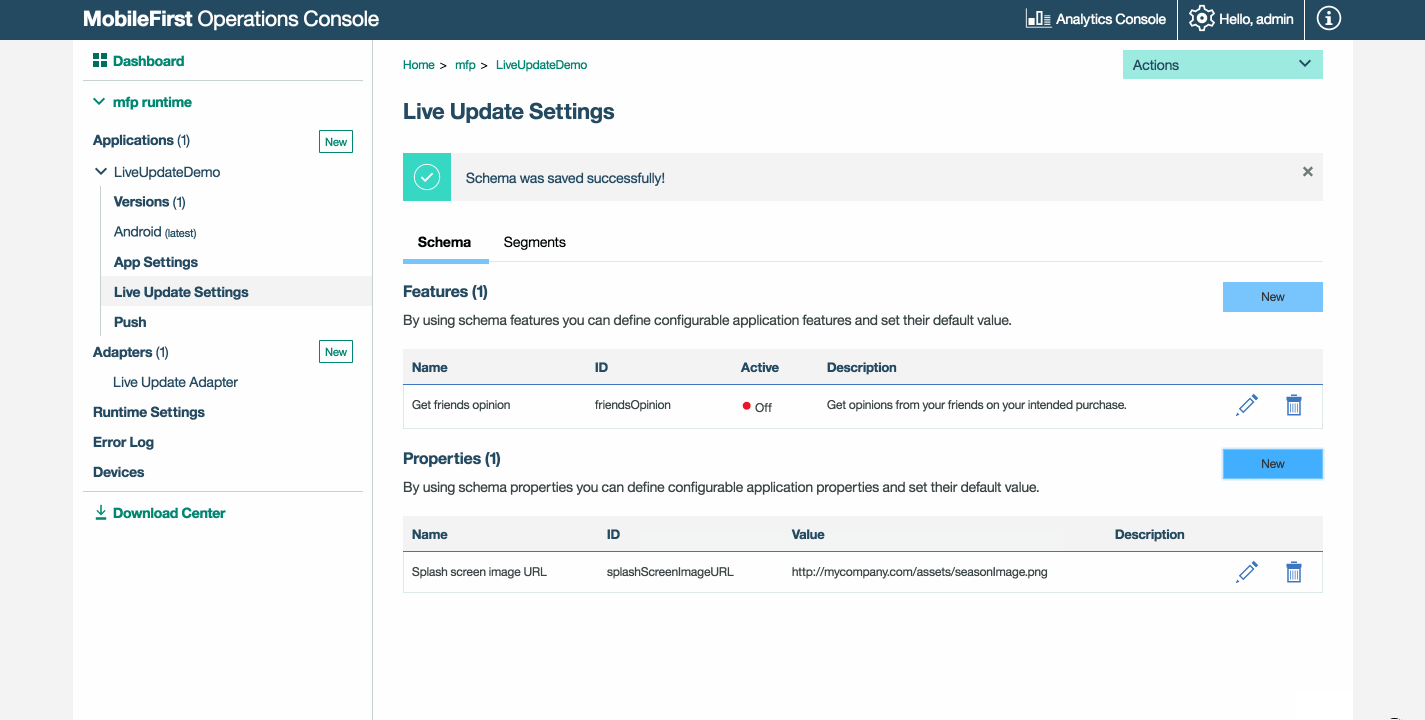Click the Off status of friendsOpinion
The width and height of the screenshot is (1425, 720).
758,407
